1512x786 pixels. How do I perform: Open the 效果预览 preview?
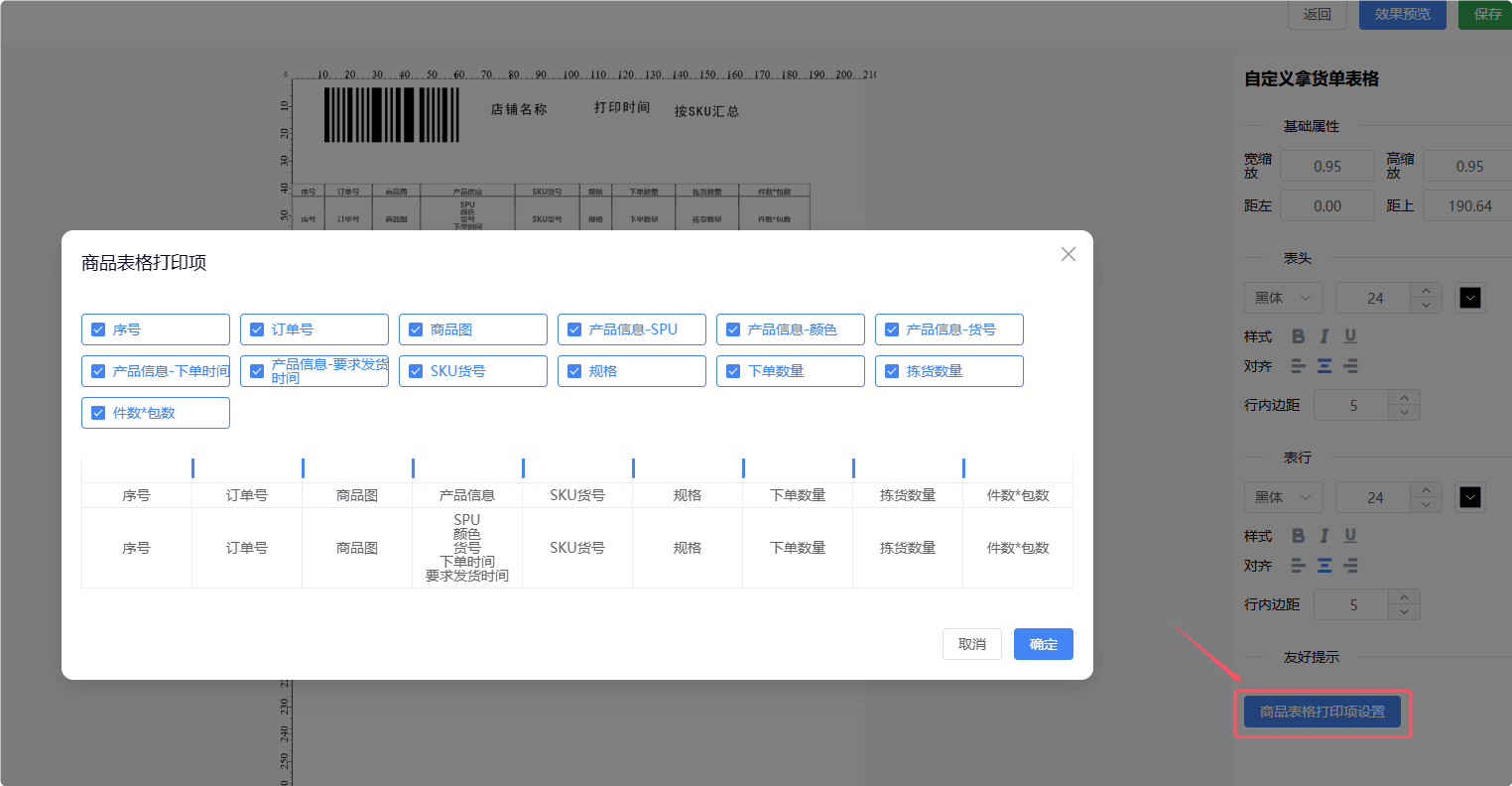1402,14
